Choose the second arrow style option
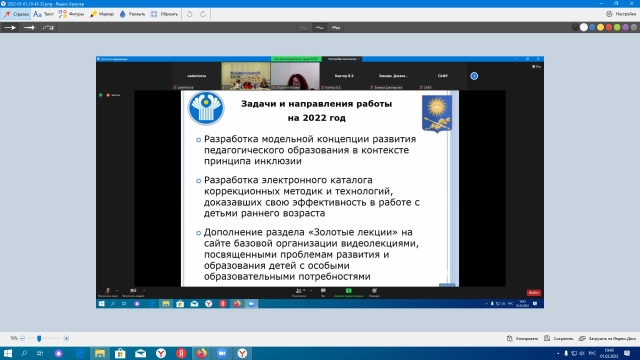 coord(29,27)
